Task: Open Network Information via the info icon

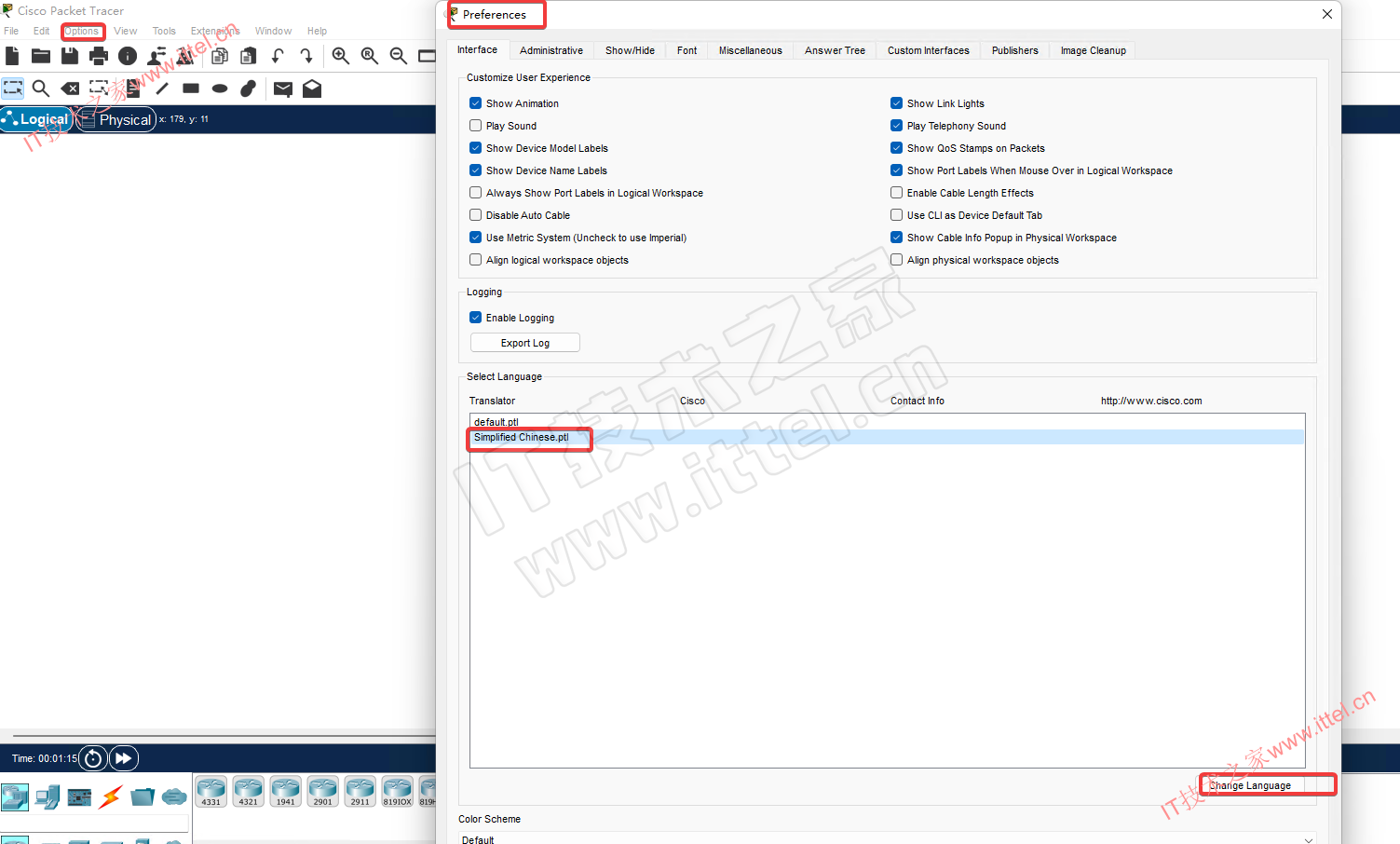Action: pyautogui.click(x=128, y=56)
